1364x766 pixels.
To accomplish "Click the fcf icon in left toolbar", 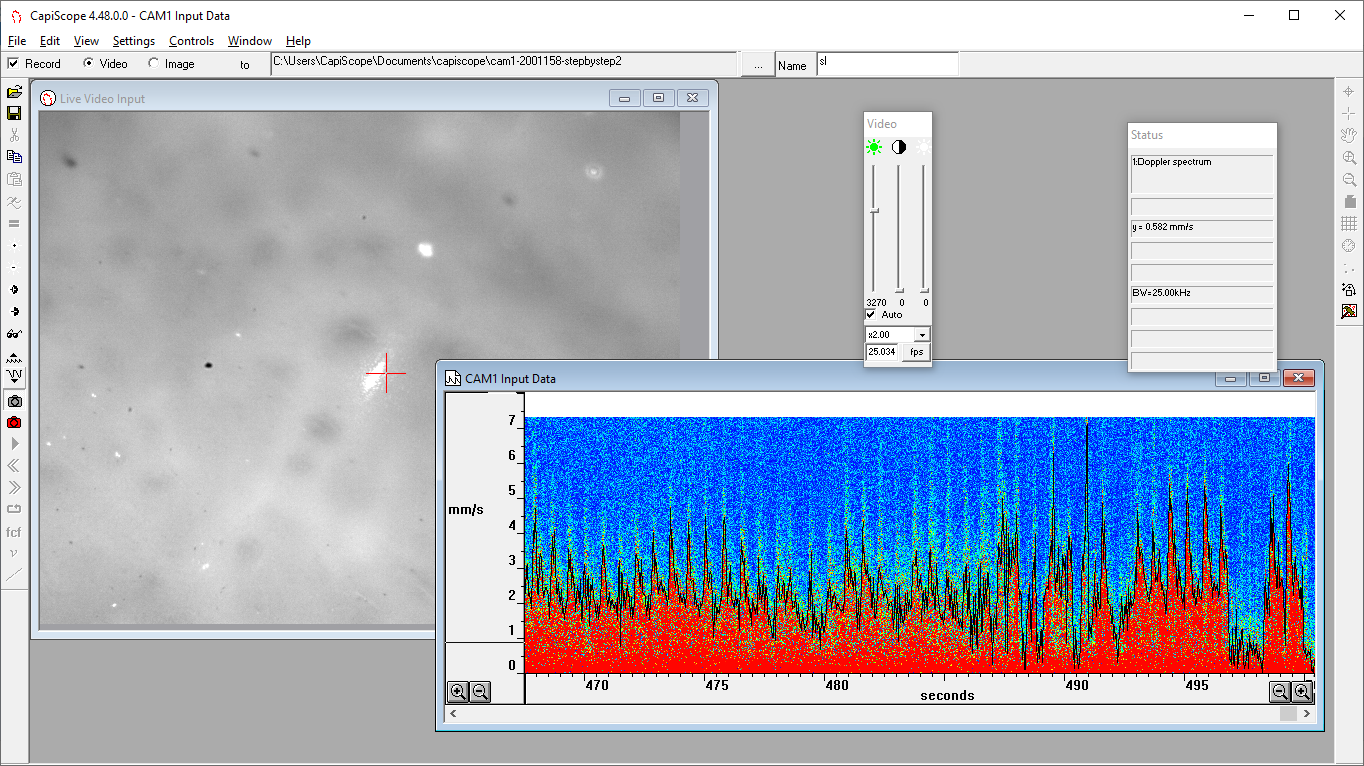I will point(14,531).
